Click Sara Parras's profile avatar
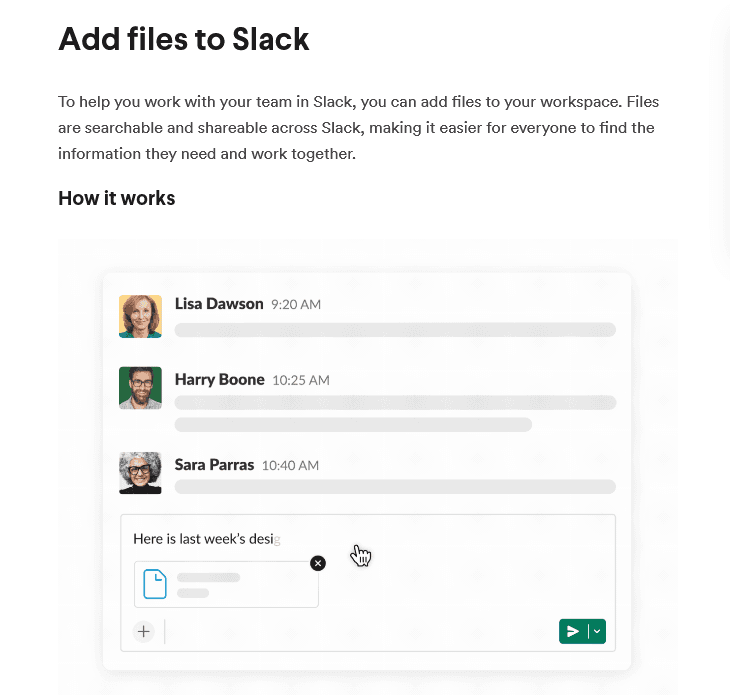This screenshot has height=695, width=730. pyautogui.click(x=140, y=473)
